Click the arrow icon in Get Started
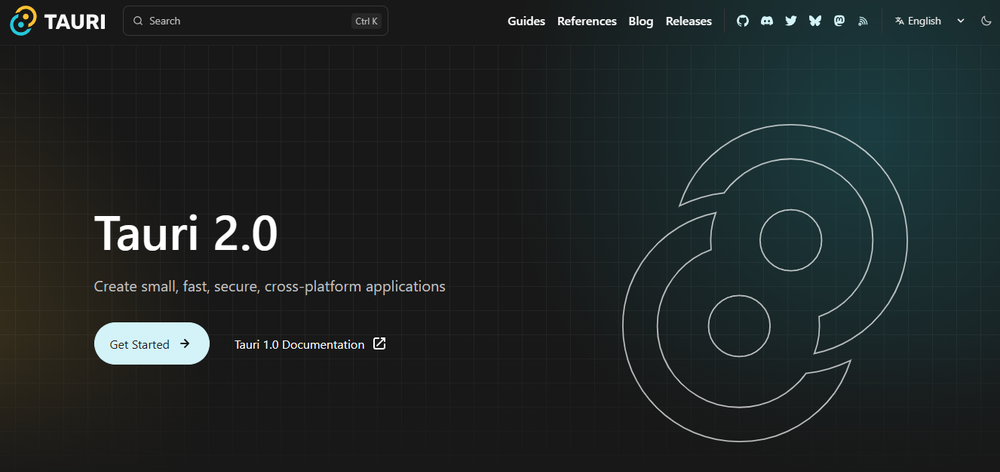 point(184,344)
